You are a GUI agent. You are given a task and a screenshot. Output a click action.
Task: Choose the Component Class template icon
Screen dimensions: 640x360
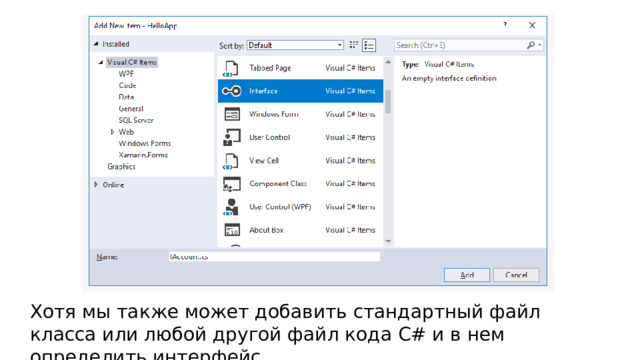tap(231, 184)
